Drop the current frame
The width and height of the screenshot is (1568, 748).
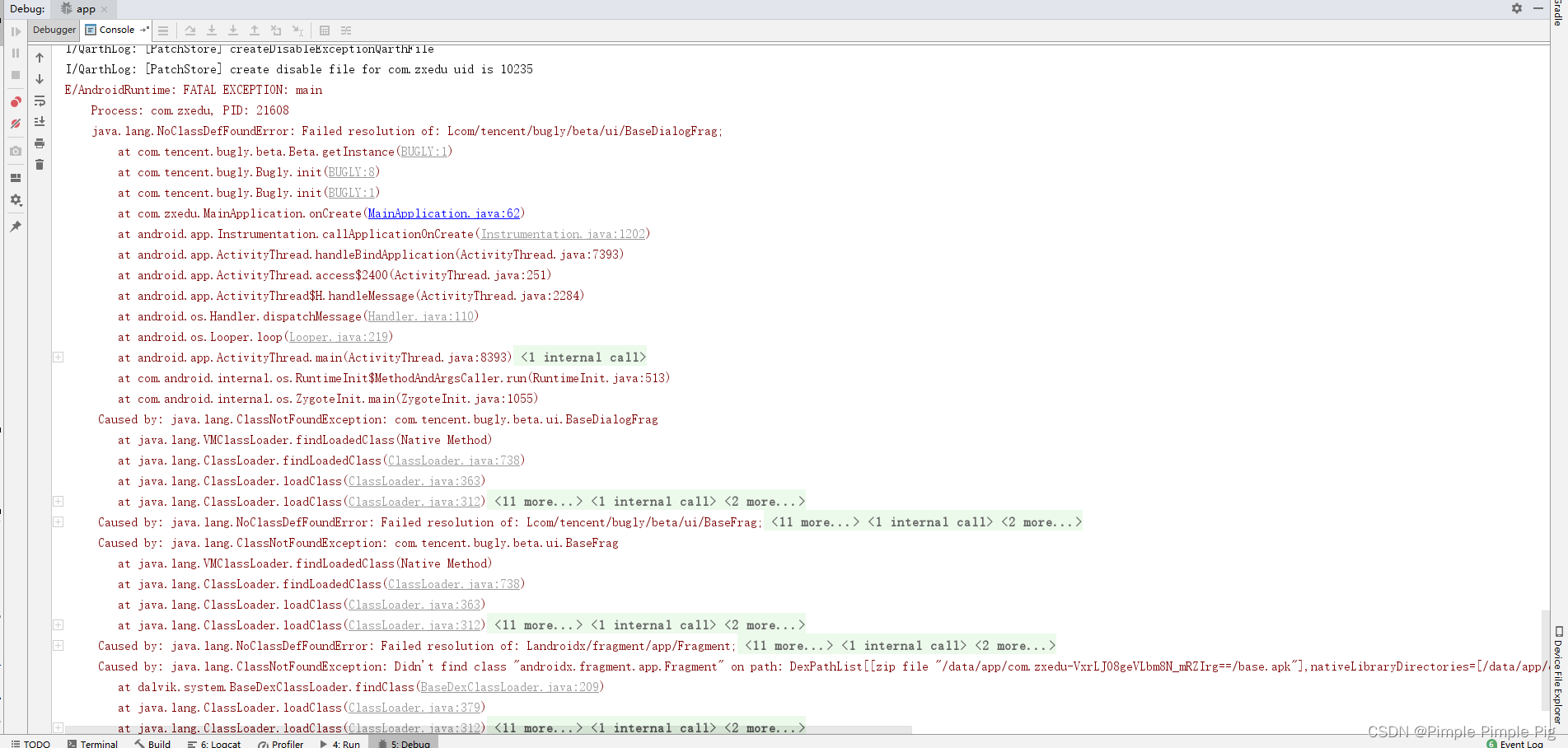click(x=276, y=30)
